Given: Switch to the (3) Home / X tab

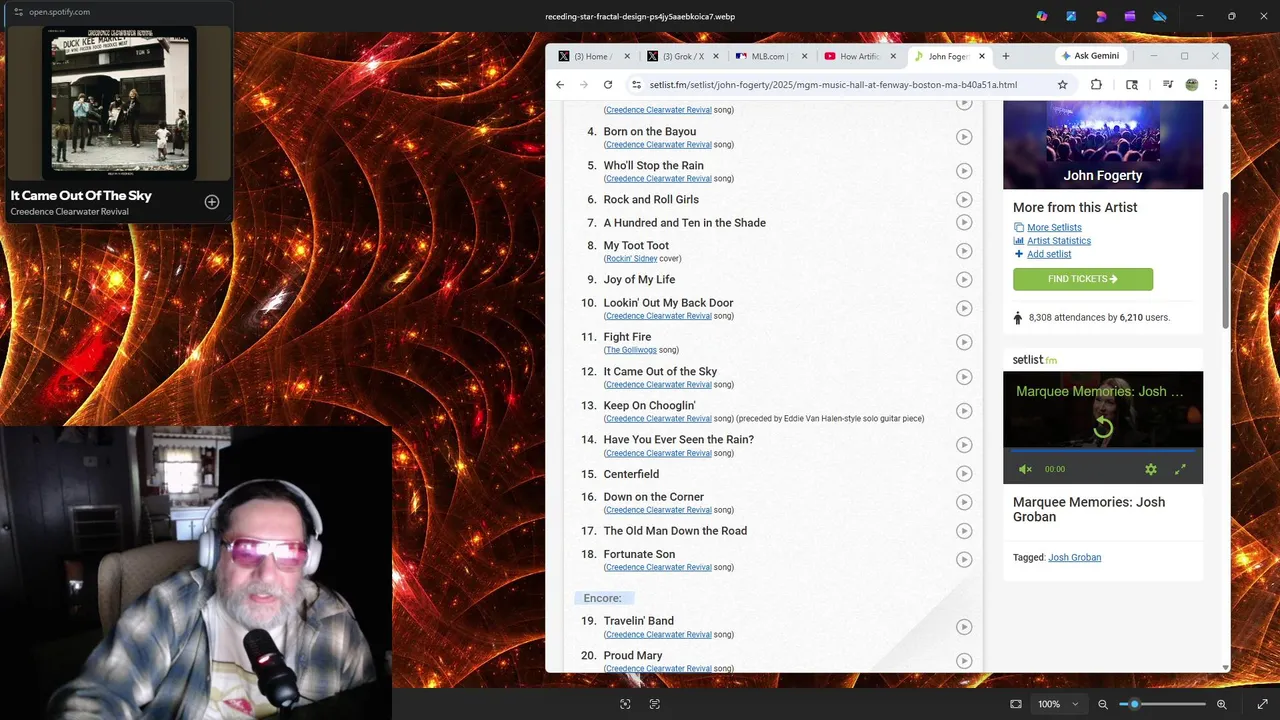Looking at the screenshot, I should 592,56.
